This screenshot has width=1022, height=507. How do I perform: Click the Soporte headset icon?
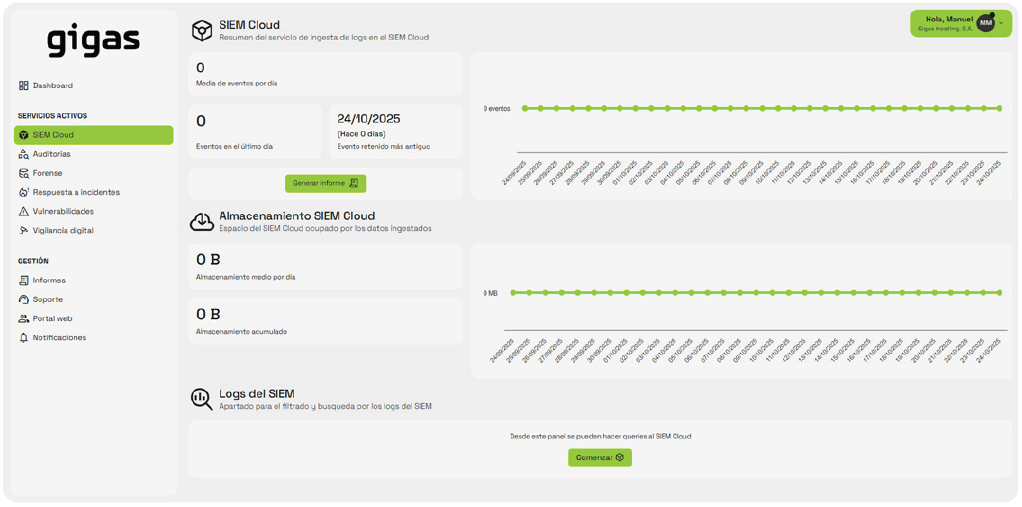click(x=24, y=299)
